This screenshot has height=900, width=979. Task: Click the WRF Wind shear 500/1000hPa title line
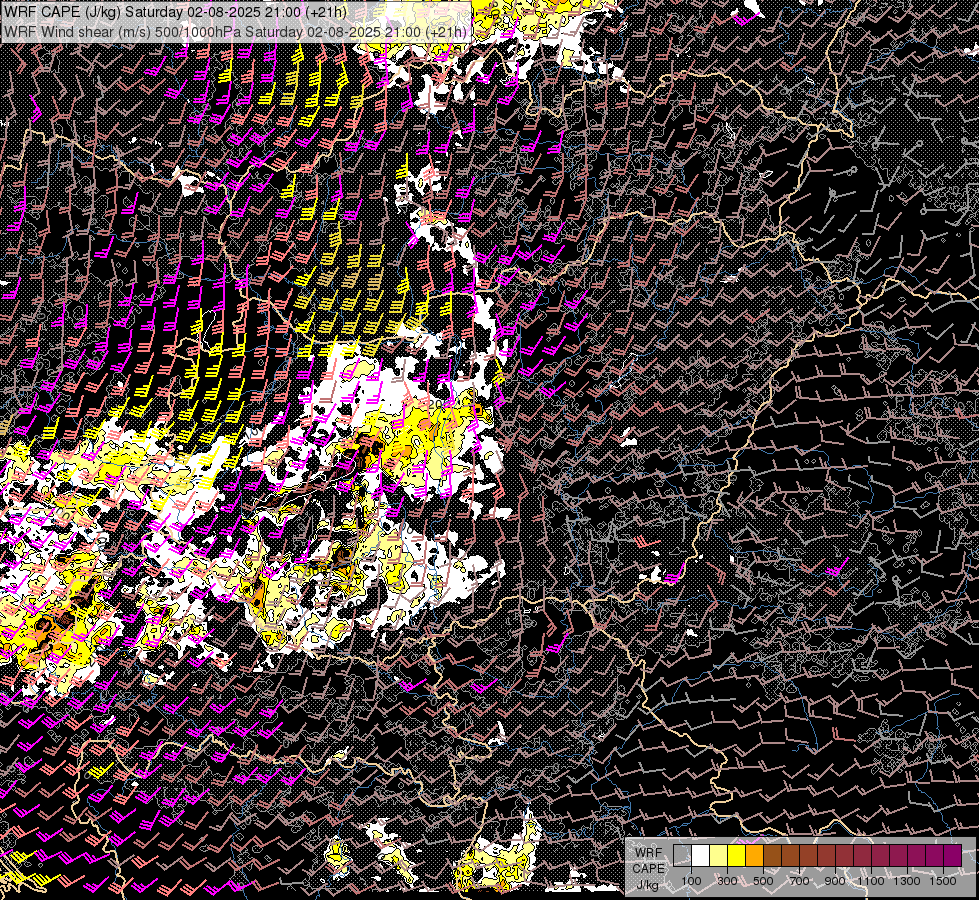pyautogui.click(x=235, y=32)
